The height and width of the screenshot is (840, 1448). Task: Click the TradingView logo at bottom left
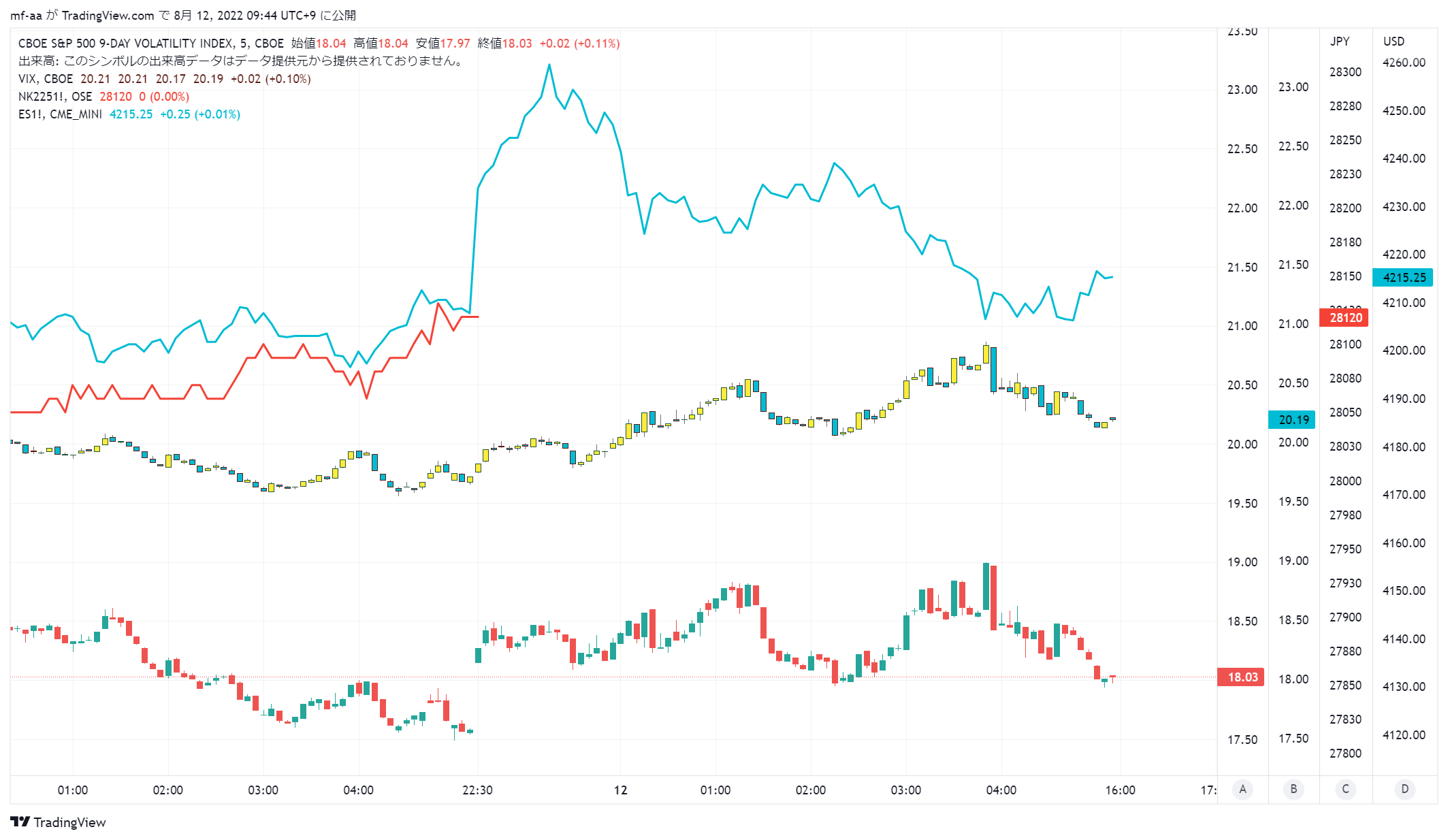tap(59, 822)
